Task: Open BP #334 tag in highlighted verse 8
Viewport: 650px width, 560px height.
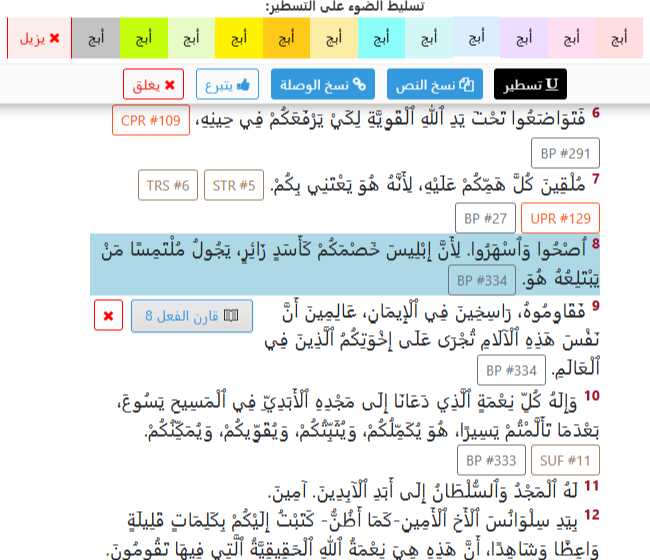Action: point(482,280)
